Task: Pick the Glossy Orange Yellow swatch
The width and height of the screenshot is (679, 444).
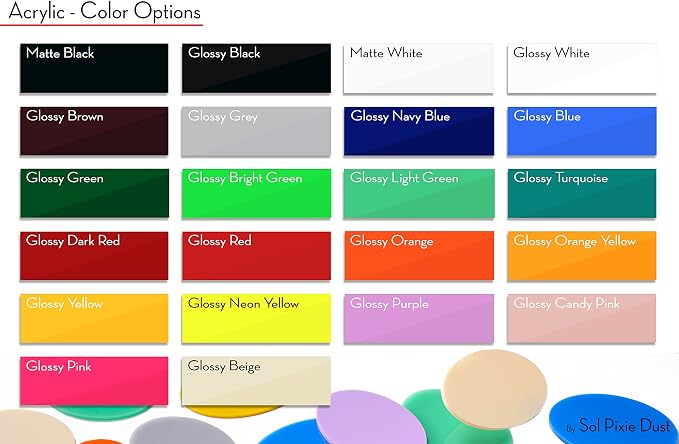Action: click(582, 256)
